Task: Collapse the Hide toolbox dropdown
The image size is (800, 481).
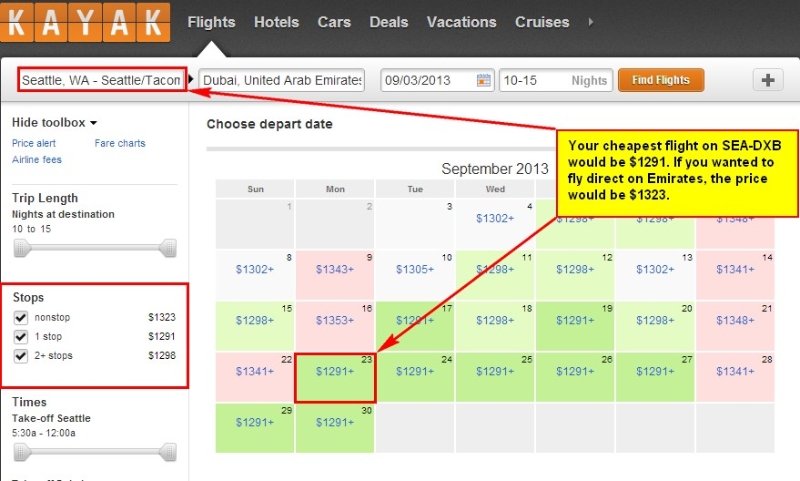Action: 54,122
